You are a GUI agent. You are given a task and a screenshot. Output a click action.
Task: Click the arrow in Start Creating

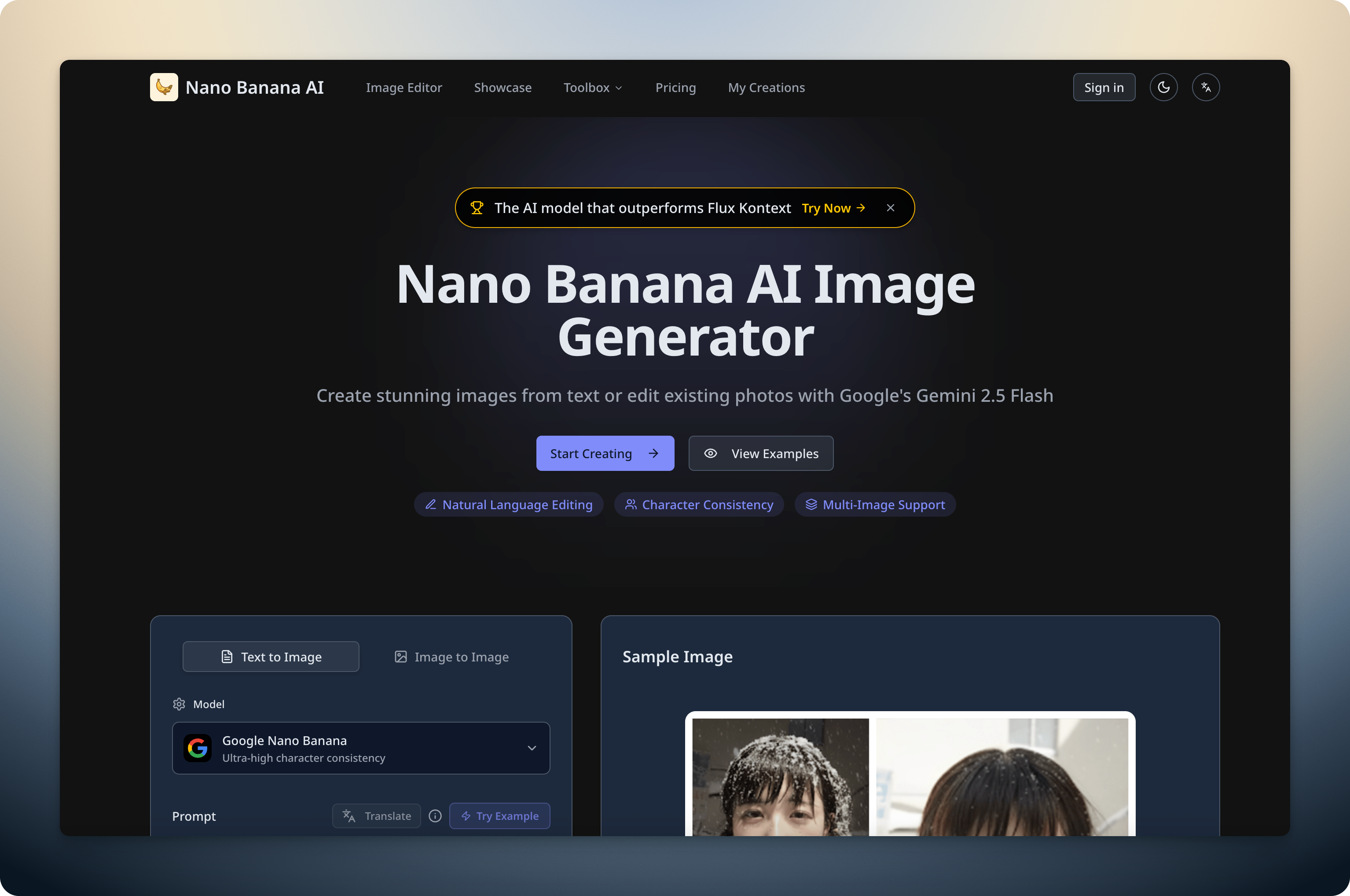653,453
